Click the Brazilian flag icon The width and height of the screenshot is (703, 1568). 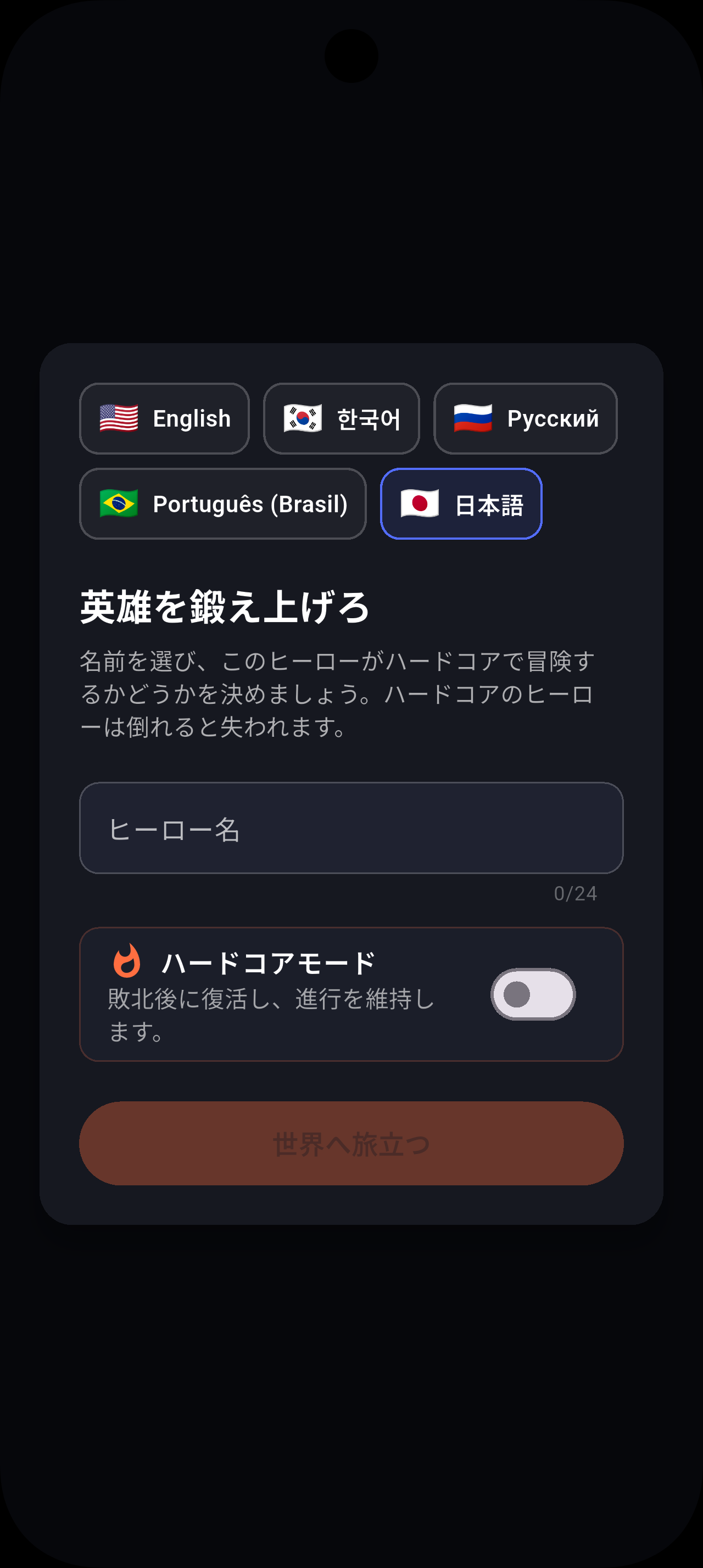tap(119, 503)
